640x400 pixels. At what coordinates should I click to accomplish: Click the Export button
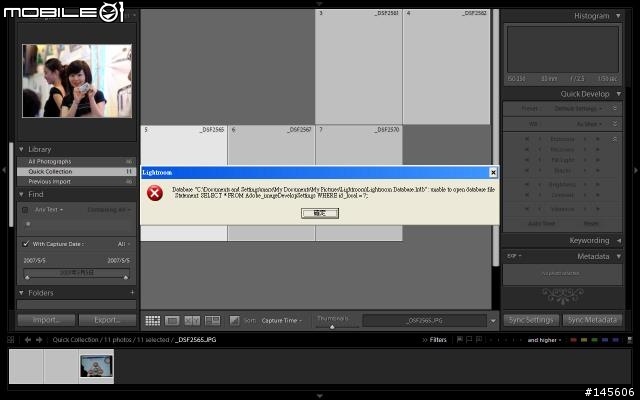[x=107, y=320]
